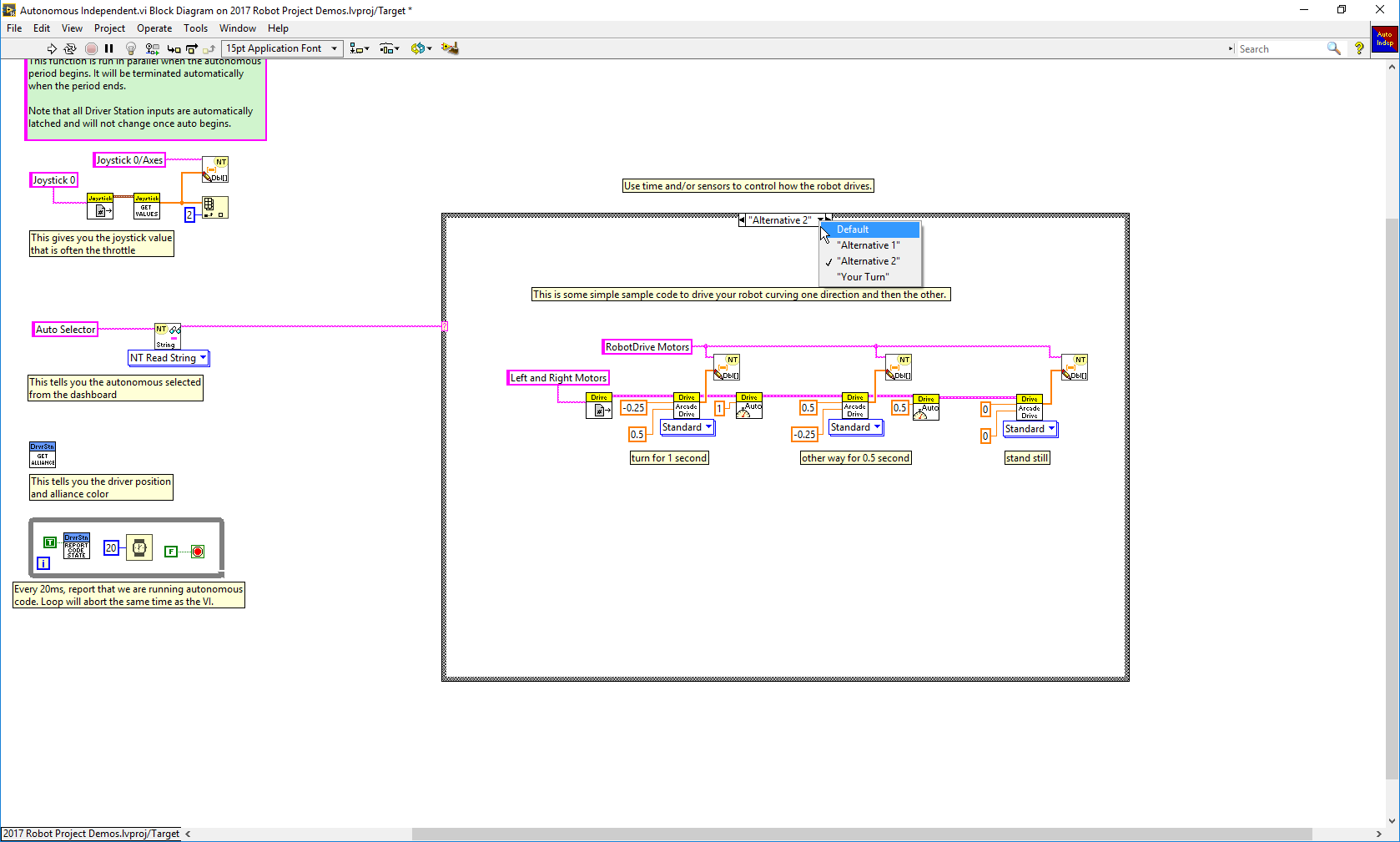This screenshot has width=1400, height=842.
Task: Select the third Arcade Drive node
Action: [1030, 407]
